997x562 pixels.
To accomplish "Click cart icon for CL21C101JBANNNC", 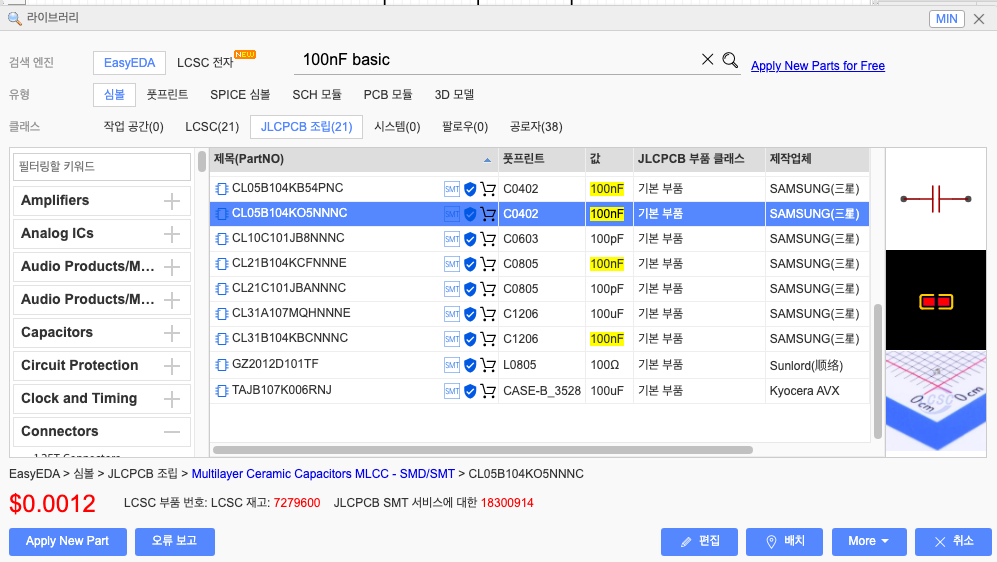I will pyautogui.click(x=488, y=289).
